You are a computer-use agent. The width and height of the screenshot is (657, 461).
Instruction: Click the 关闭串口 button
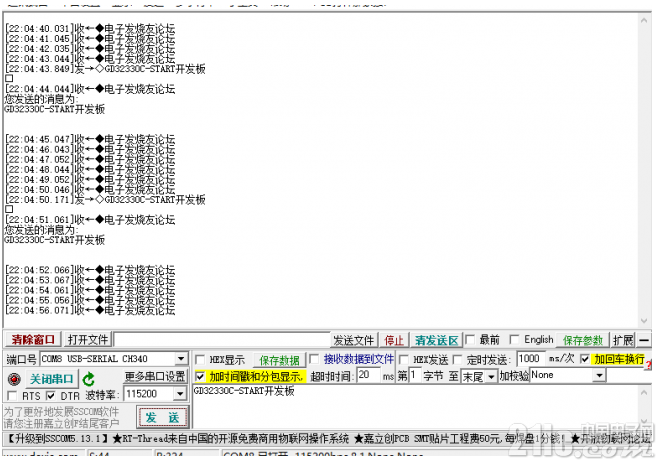point(52,379)
